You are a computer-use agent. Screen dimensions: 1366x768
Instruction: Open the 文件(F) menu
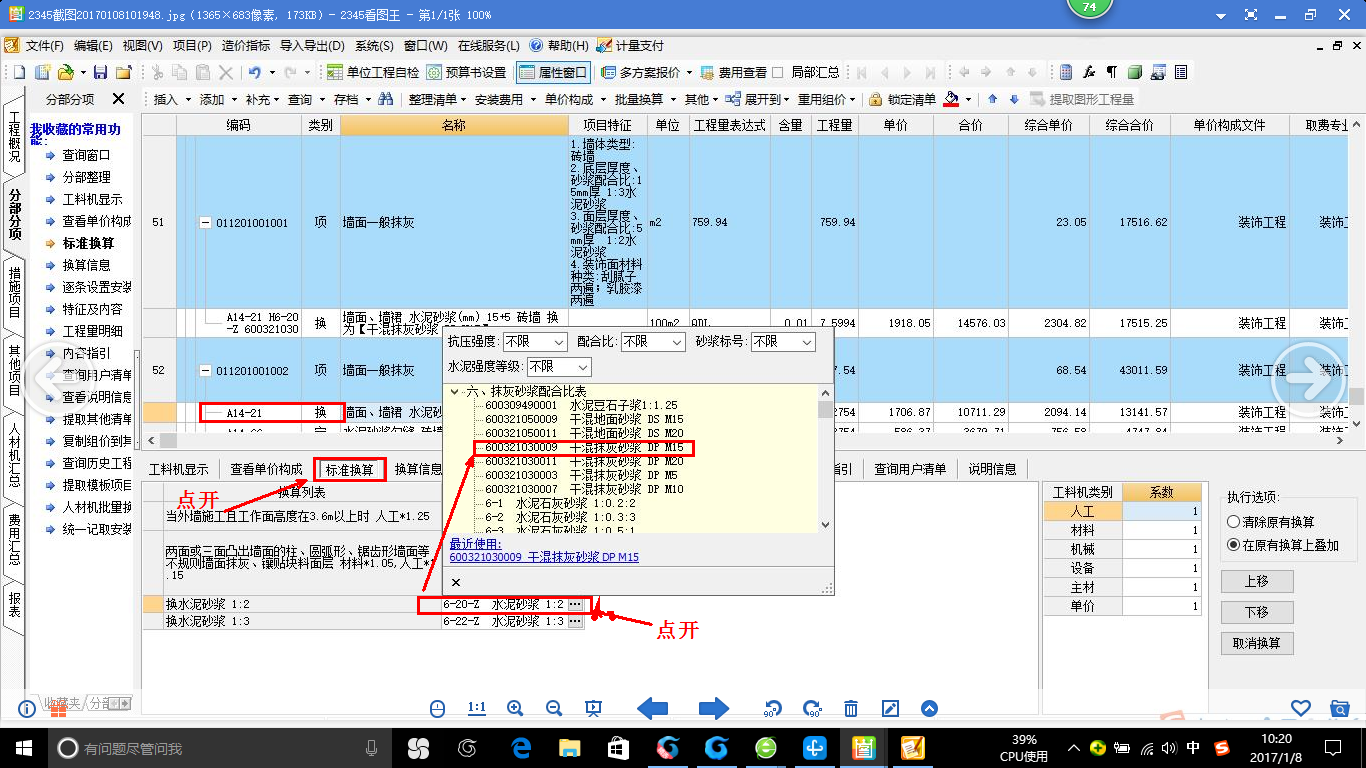(x=44, y=46)
